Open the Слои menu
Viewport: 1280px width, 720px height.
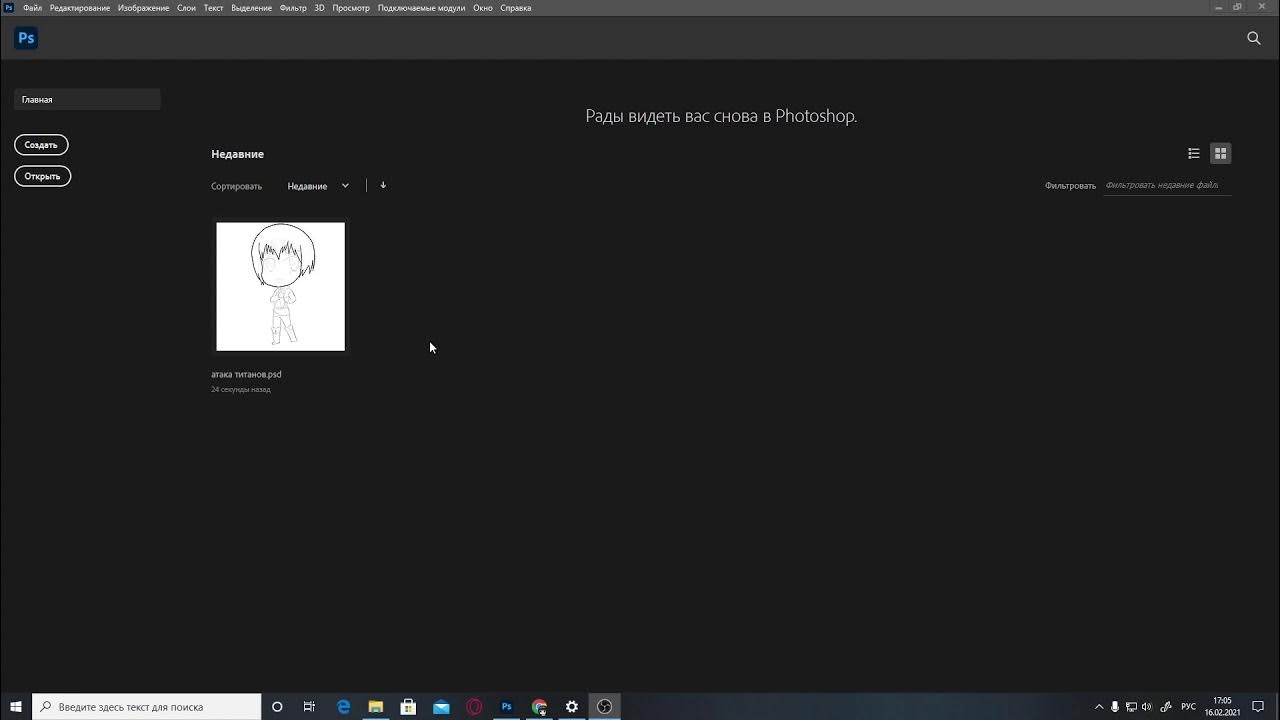pyautogui.click(x=186, y=7)
